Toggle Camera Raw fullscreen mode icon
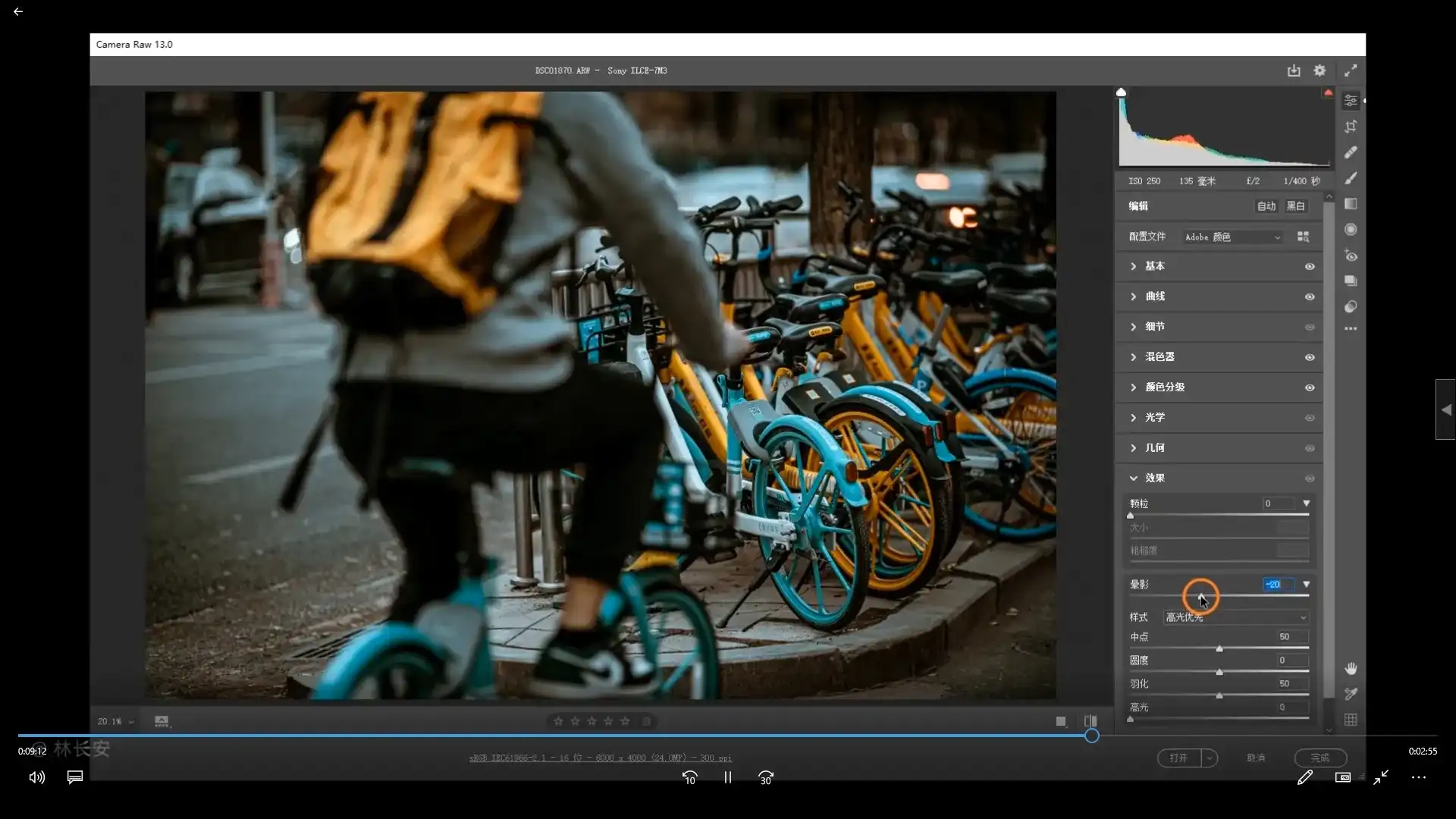The width and height of the screenshot is (1456, 819). tap(1351, 71)
